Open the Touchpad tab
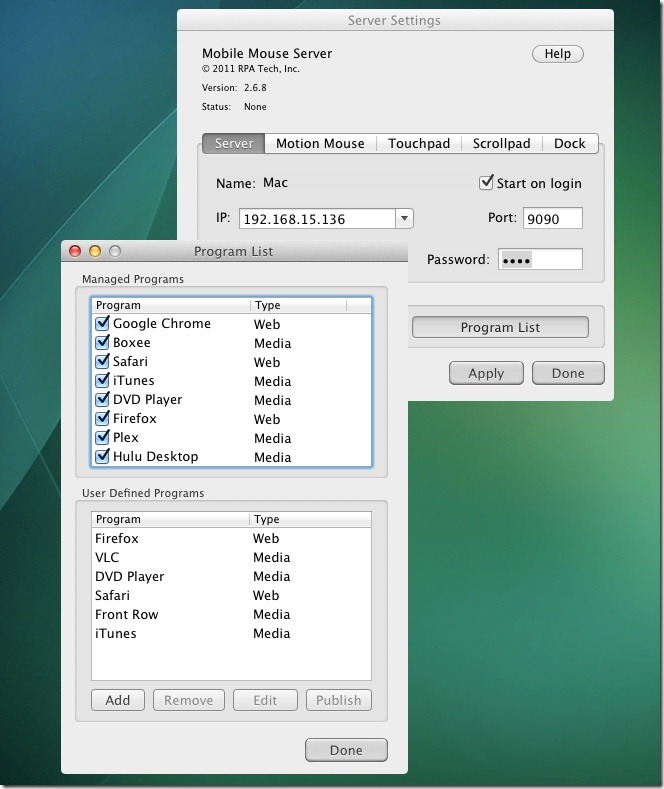 (x=419, y=143)
